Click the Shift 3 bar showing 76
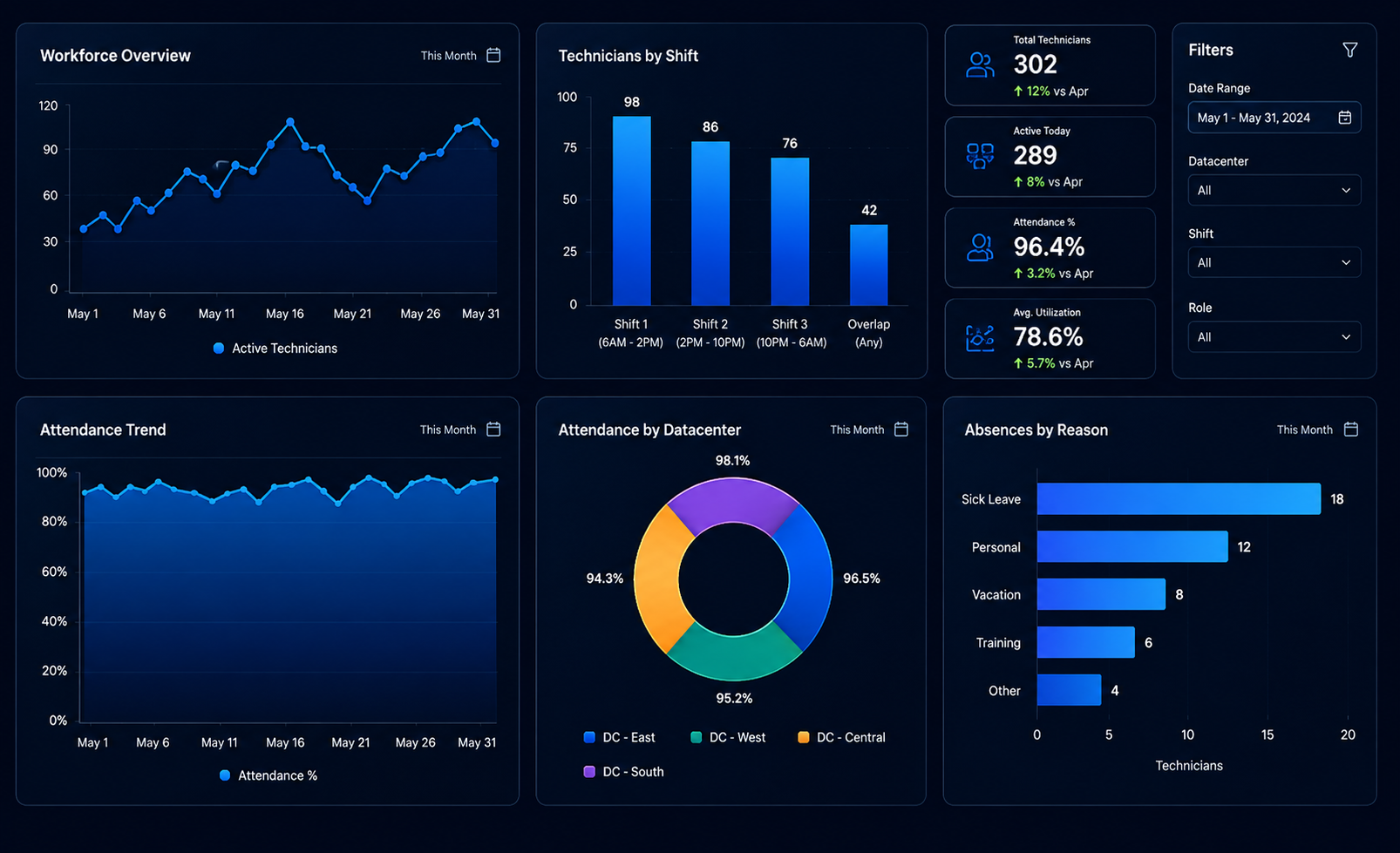Screen dimensions: 1400x853 point(790,232)
